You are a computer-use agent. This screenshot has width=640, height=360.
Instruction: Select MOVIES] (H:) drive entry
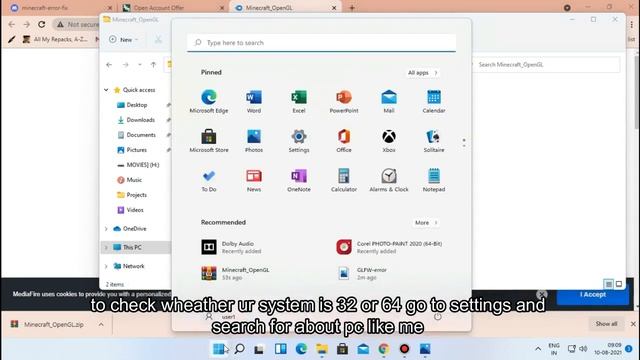pos(142,165)
